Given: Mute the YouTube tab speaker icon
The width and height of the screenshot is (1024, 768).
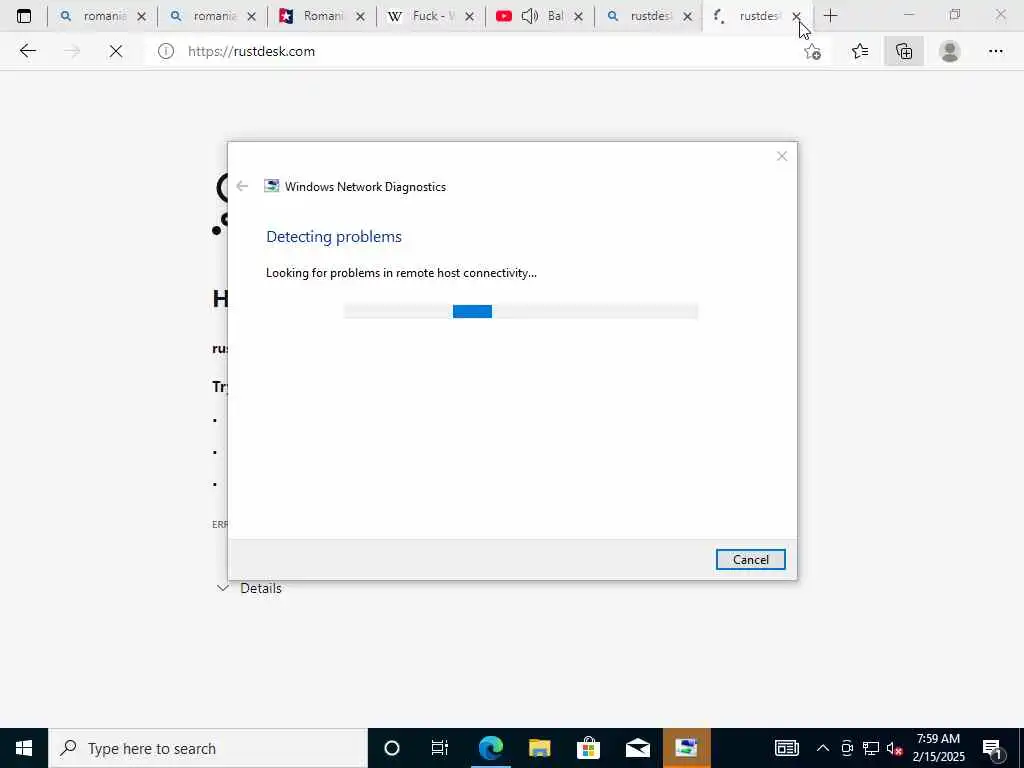Looking at the screenshot, I should click(x=530, y=16).
